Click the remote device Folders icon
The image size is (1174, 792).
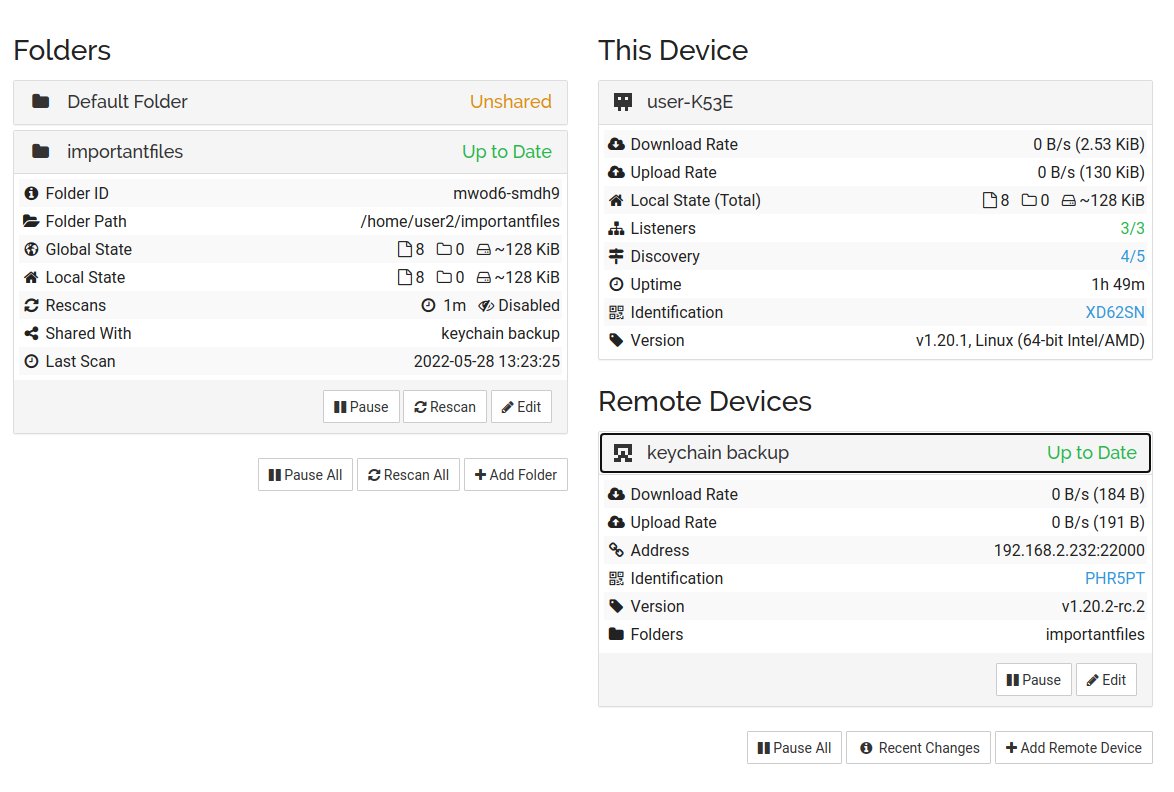pyautogui.click(x=616, y=634)
